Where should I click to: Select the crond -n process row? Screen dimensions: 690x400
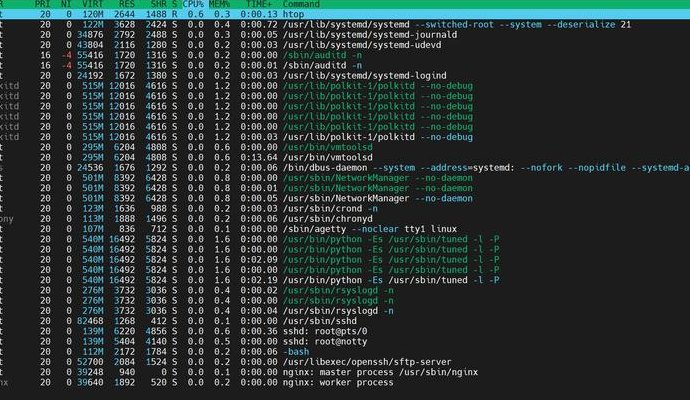click(345, 209)
